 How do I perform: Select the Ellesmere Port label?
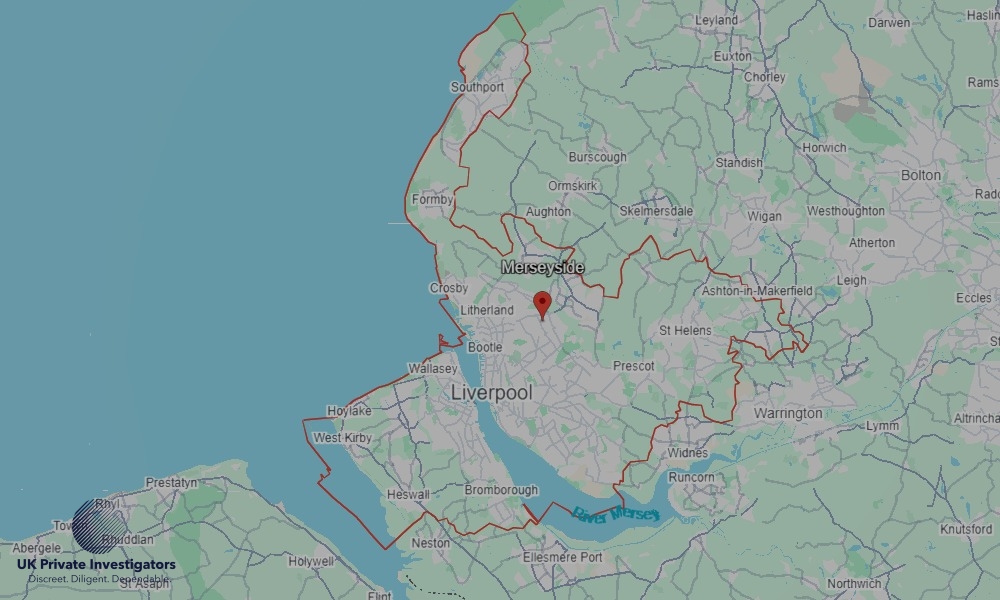tap(562, 557)
